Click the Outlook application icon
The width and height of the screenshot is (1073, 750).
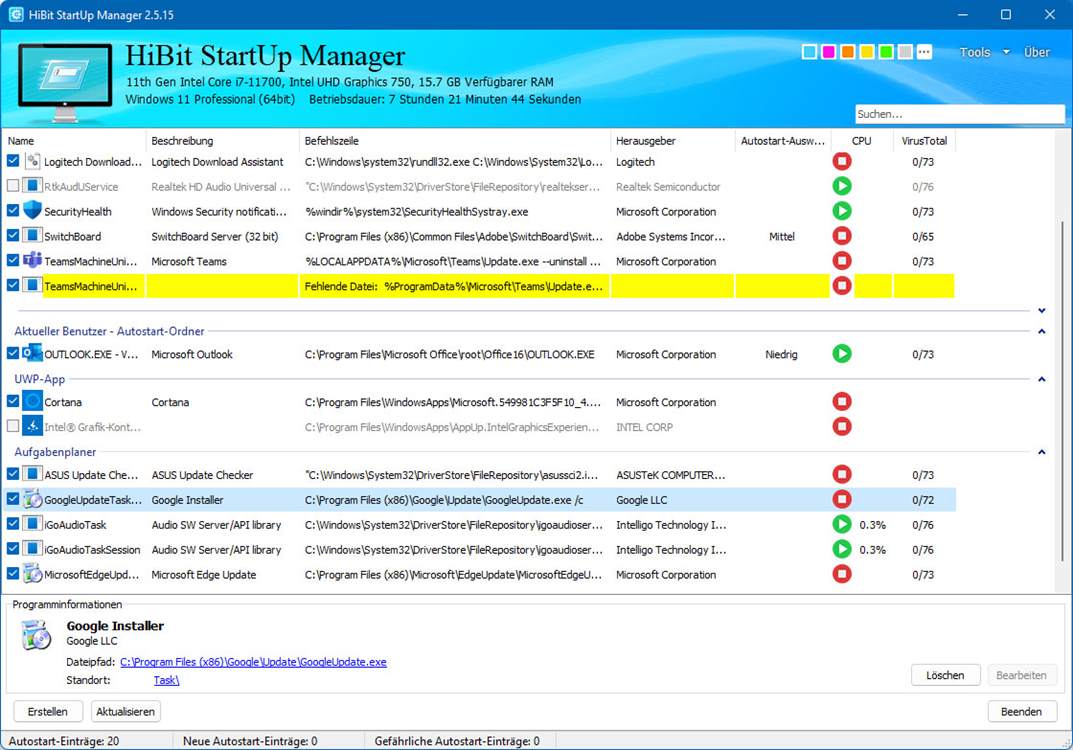[32, 354]
